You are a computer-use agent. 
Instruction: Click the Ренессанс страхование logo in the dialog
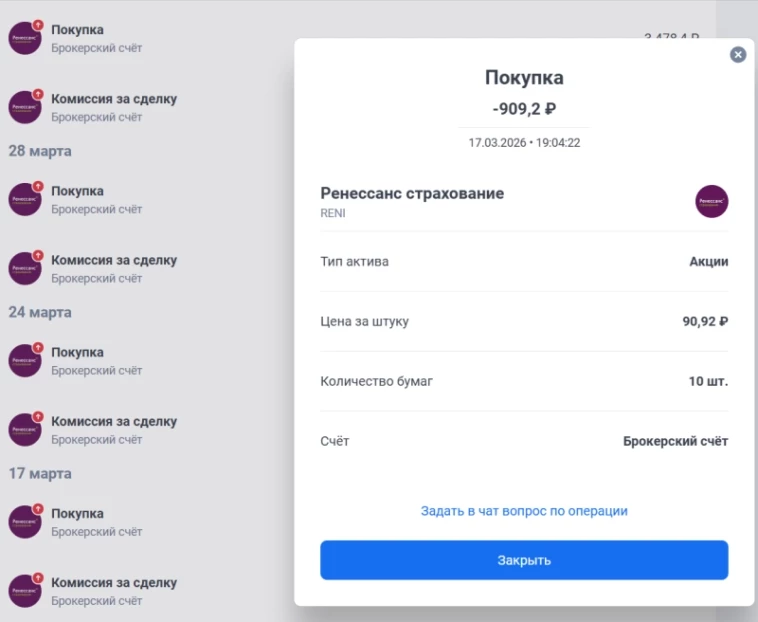pyautogui.click(x=712, y=201)
